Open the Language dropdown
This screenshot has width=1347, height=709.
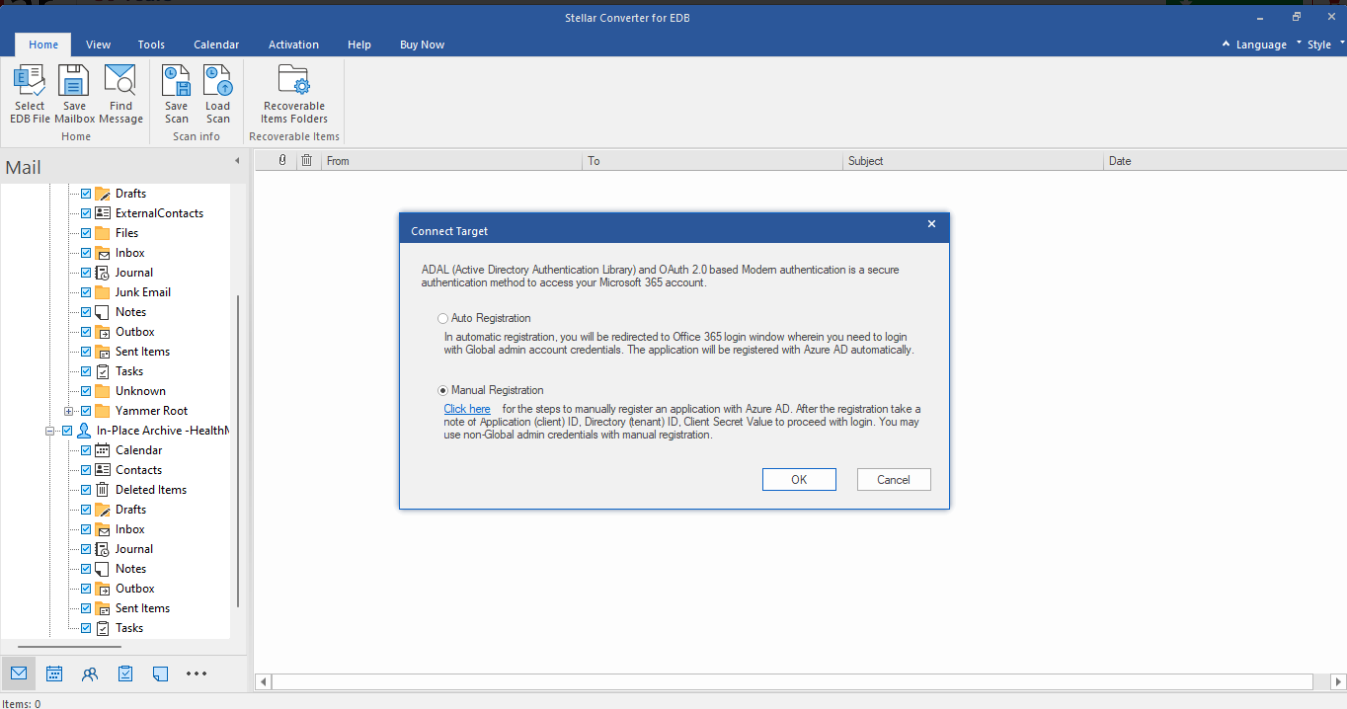pos(1254,45)
